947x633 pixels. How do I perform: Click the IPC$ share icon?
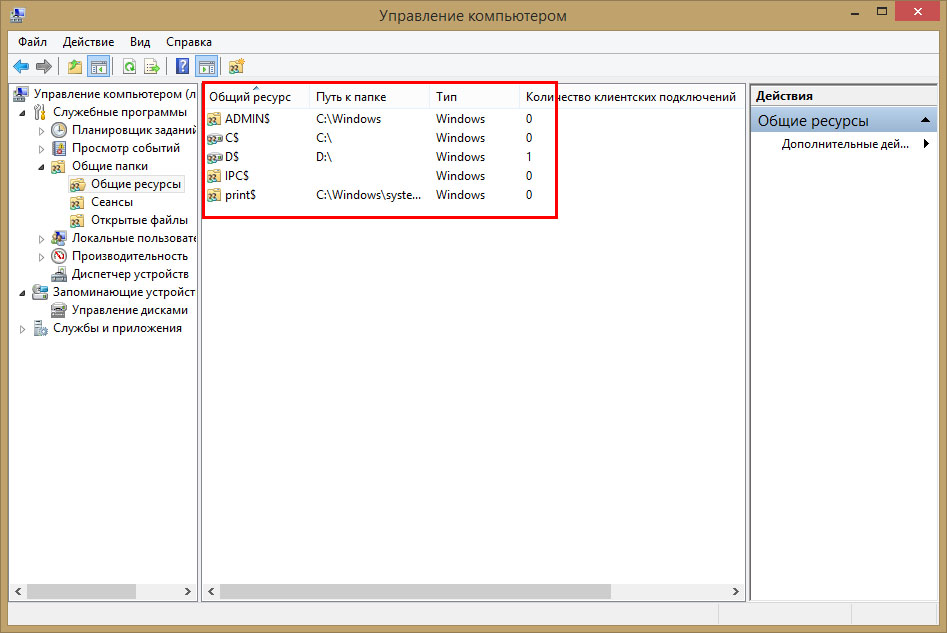pos(214,176)
